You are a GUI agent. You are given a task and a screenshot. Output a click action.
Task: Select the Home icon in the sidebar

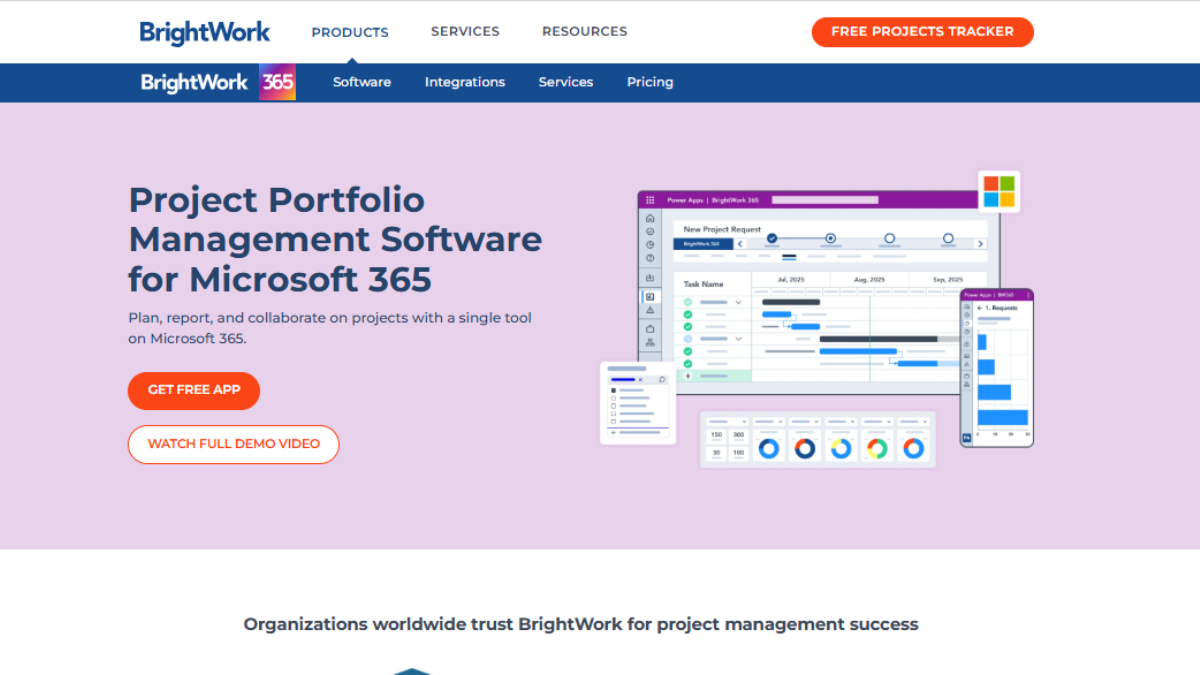click(x=650, y=218)
